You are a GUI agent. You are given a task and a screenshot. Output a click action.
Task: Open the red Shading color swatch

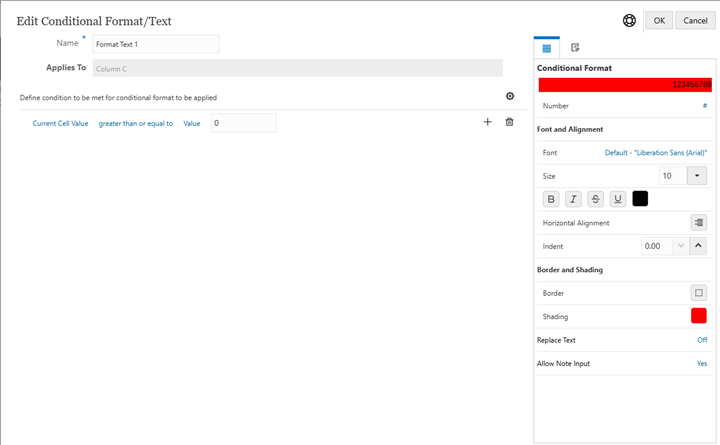tap(698, 316)
